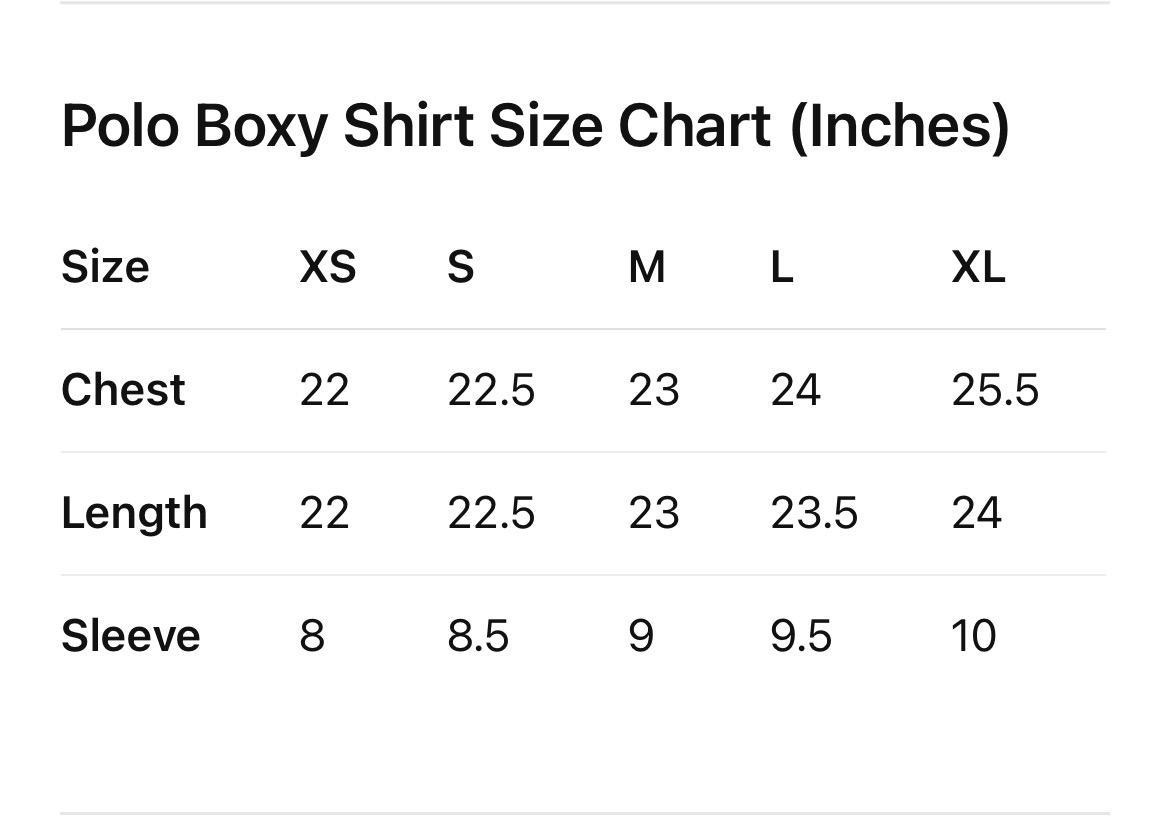Screen dimensions: 1170x833
Task: Click the Polo Boxy Shirt Size Chart heading
Action: tap(535, 127)
